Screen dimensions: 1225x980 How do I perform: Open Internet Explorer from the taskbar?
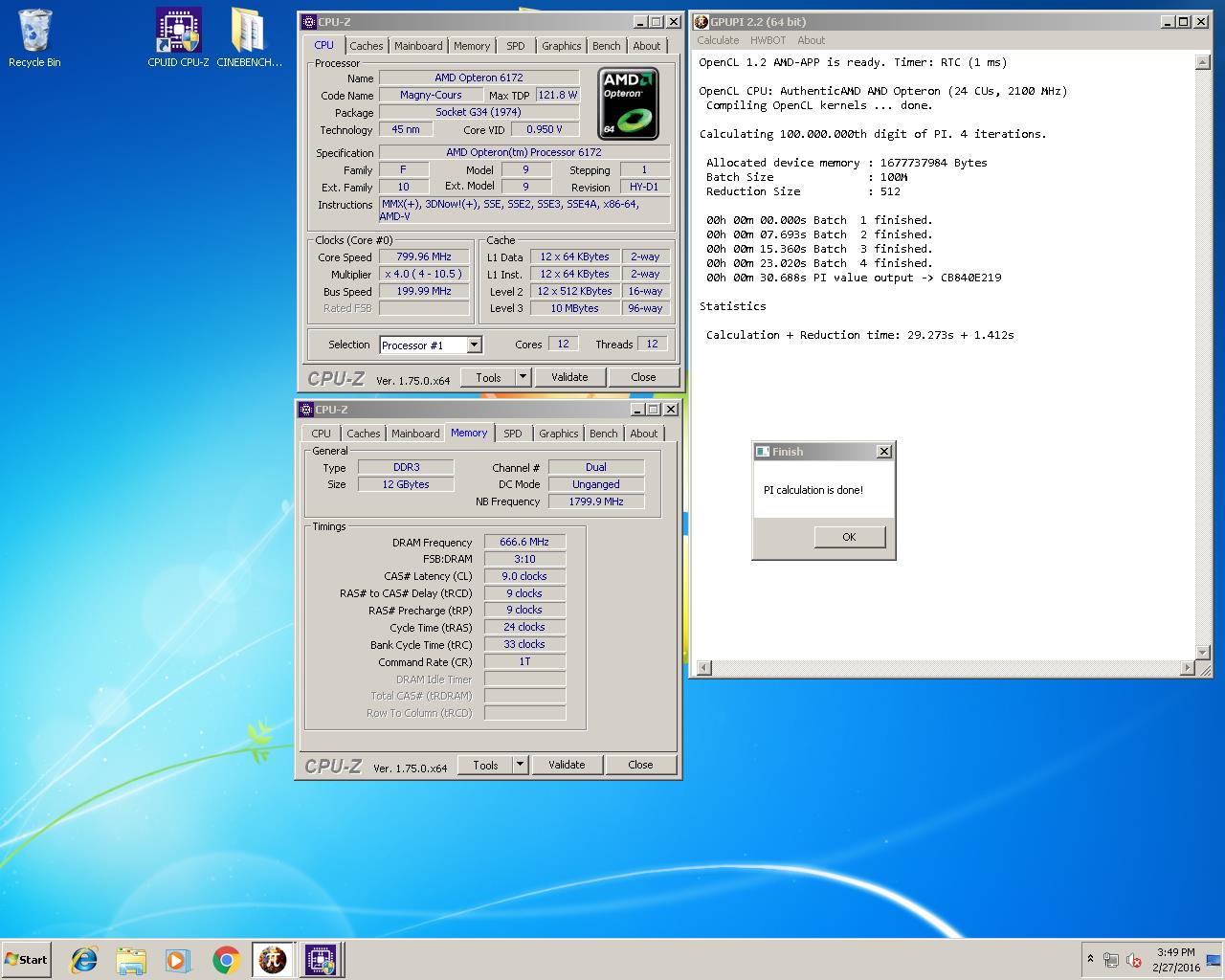pos(84,959)
